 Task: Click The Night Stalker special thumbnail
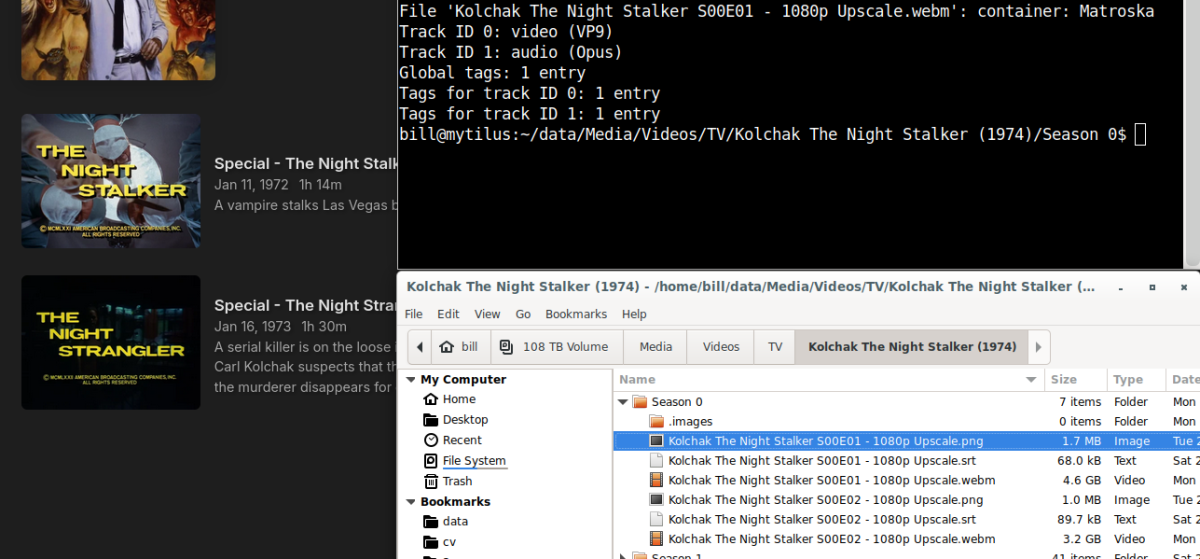pyautogui.click(x=111, y=181)
